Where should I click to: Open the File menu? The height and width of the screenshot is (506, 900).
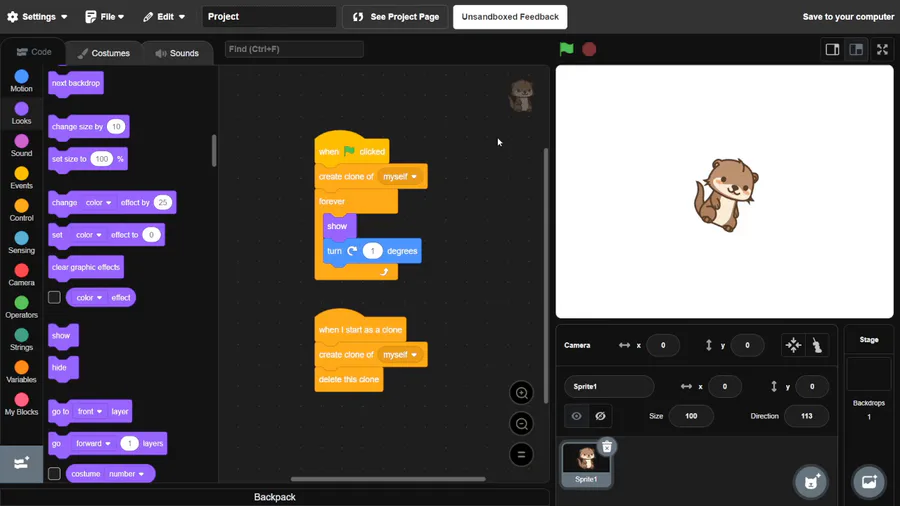click(104, 17)
